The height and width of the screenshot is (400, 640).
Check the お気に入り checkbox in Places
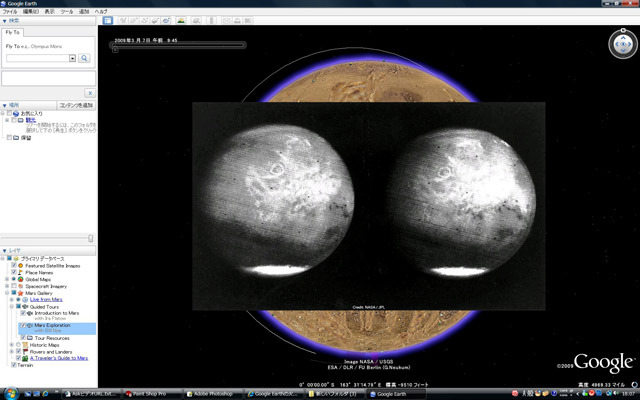(9, 113)
